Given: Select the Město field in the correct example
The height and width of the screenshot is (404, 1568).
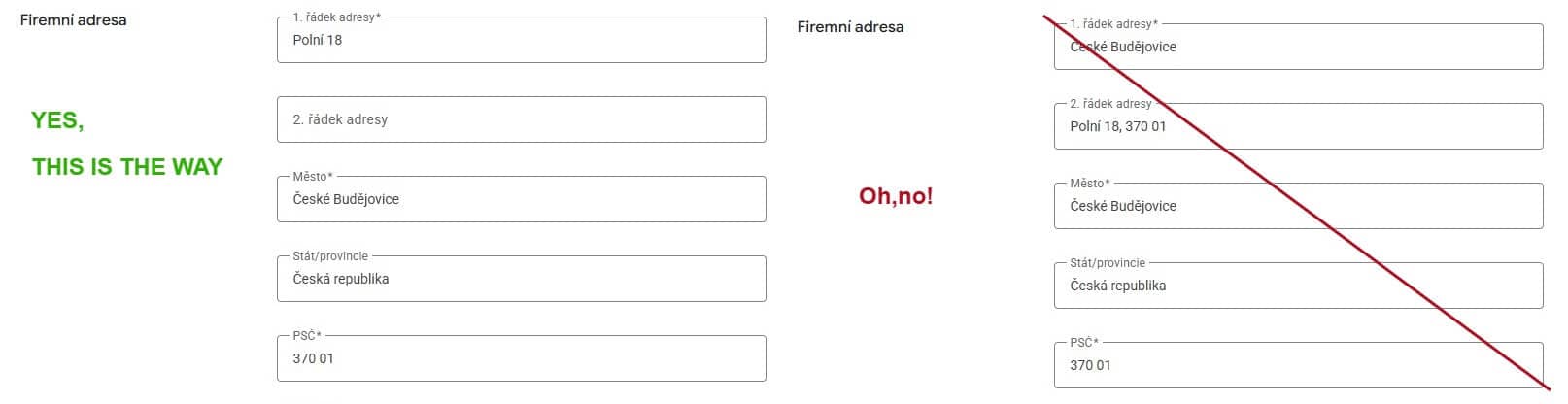Looking at the screenshot, I should click(x=521, y=199).
